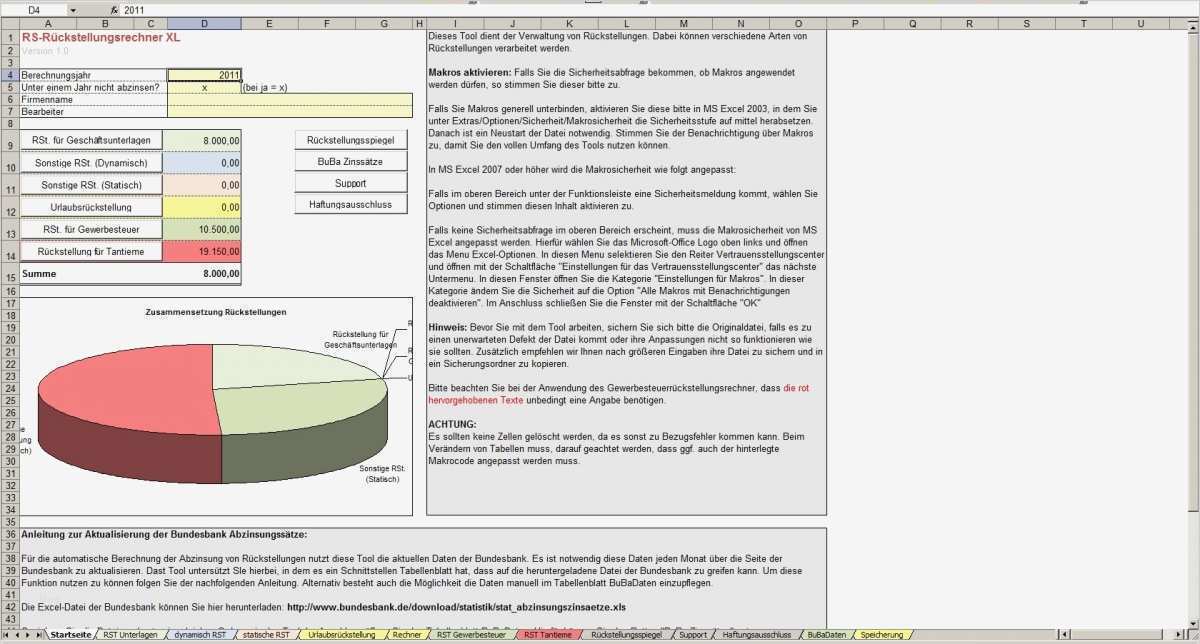
Task: Select column header U
Action: click(x=1142, y=23)
